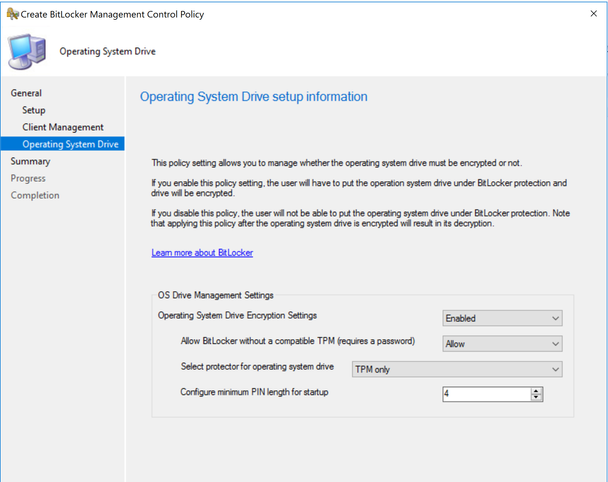608x482 pixels.
Task: Click the Progress step
Action: pyautogui.click(x=28, y=178)
